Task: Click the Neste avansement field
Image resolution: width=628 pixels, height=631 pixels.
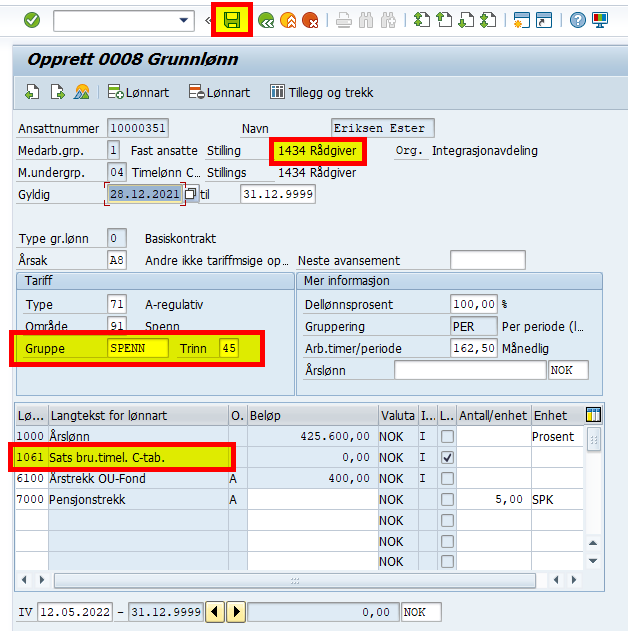Action: tap(488, 260)
